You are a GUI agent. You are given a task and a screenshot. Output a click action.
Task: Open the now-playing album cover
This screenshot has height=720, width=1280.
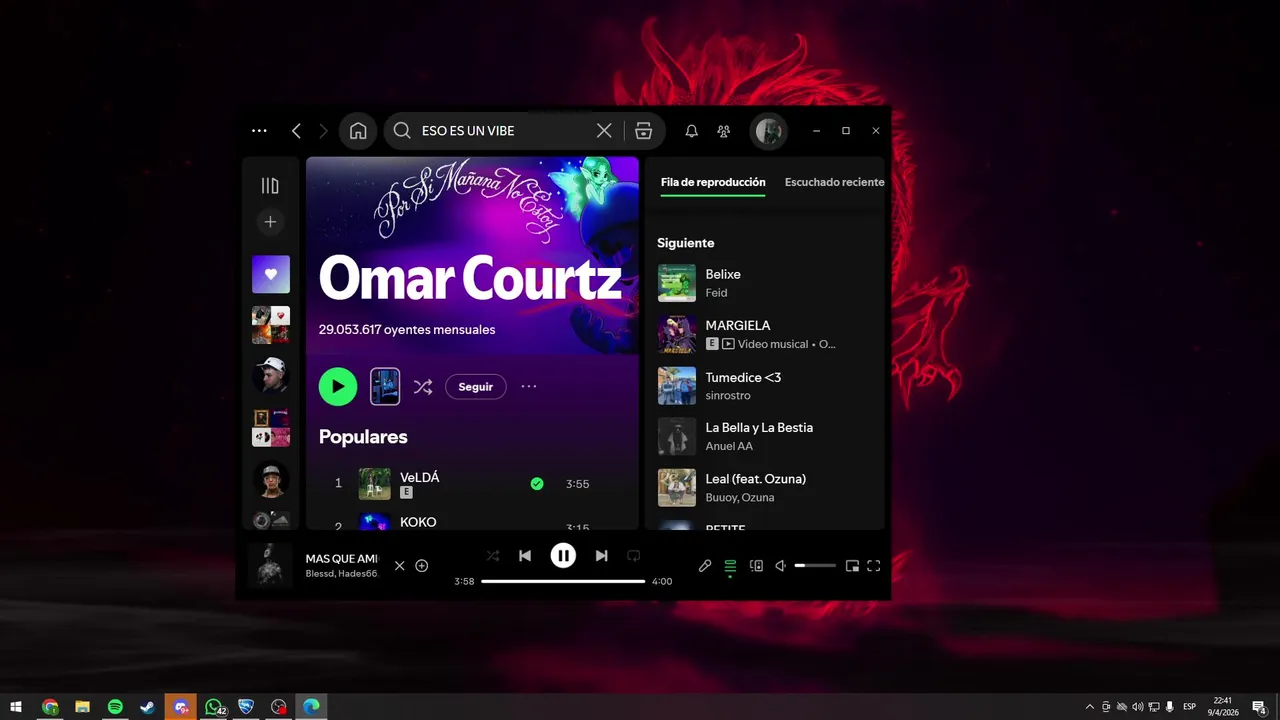coord(270,565)
